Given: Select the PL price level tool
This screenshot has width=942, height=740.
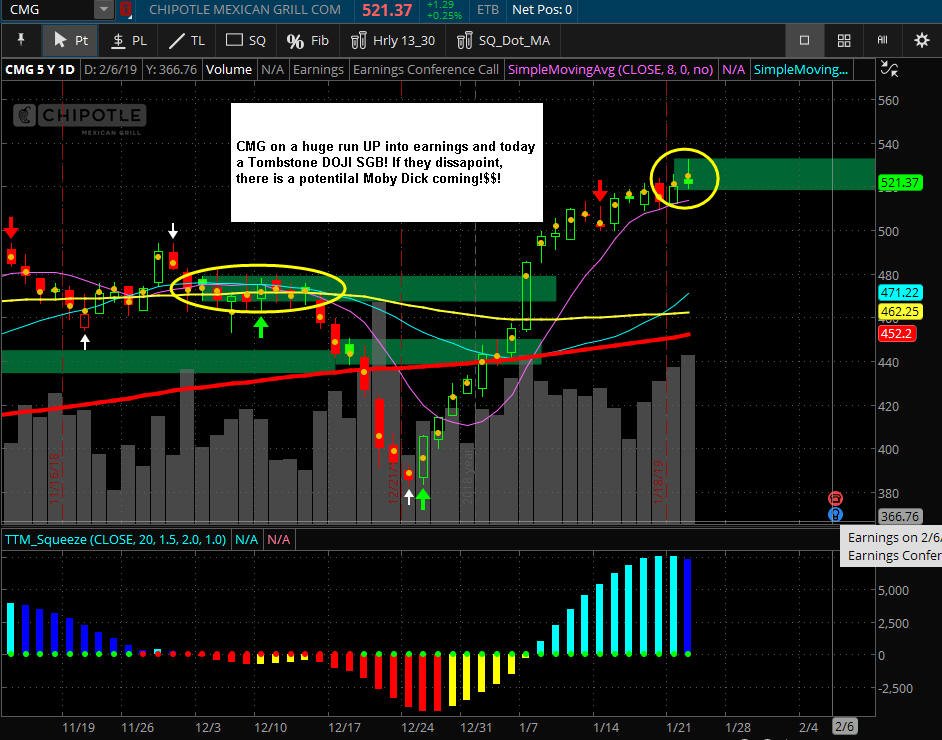Looking at the screenshot, I should tap(129, 40).
